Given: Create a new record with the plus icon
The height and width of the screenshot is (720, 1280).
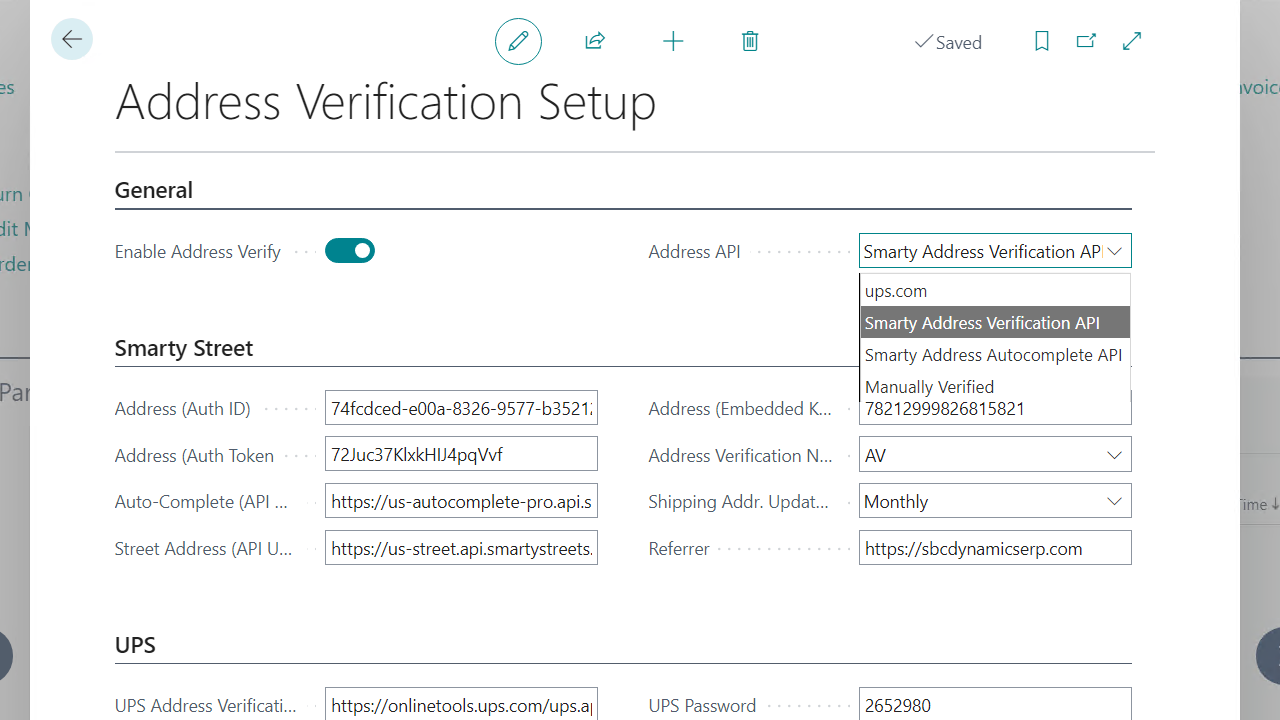Looking at the screenshot, I should [673, 41].
